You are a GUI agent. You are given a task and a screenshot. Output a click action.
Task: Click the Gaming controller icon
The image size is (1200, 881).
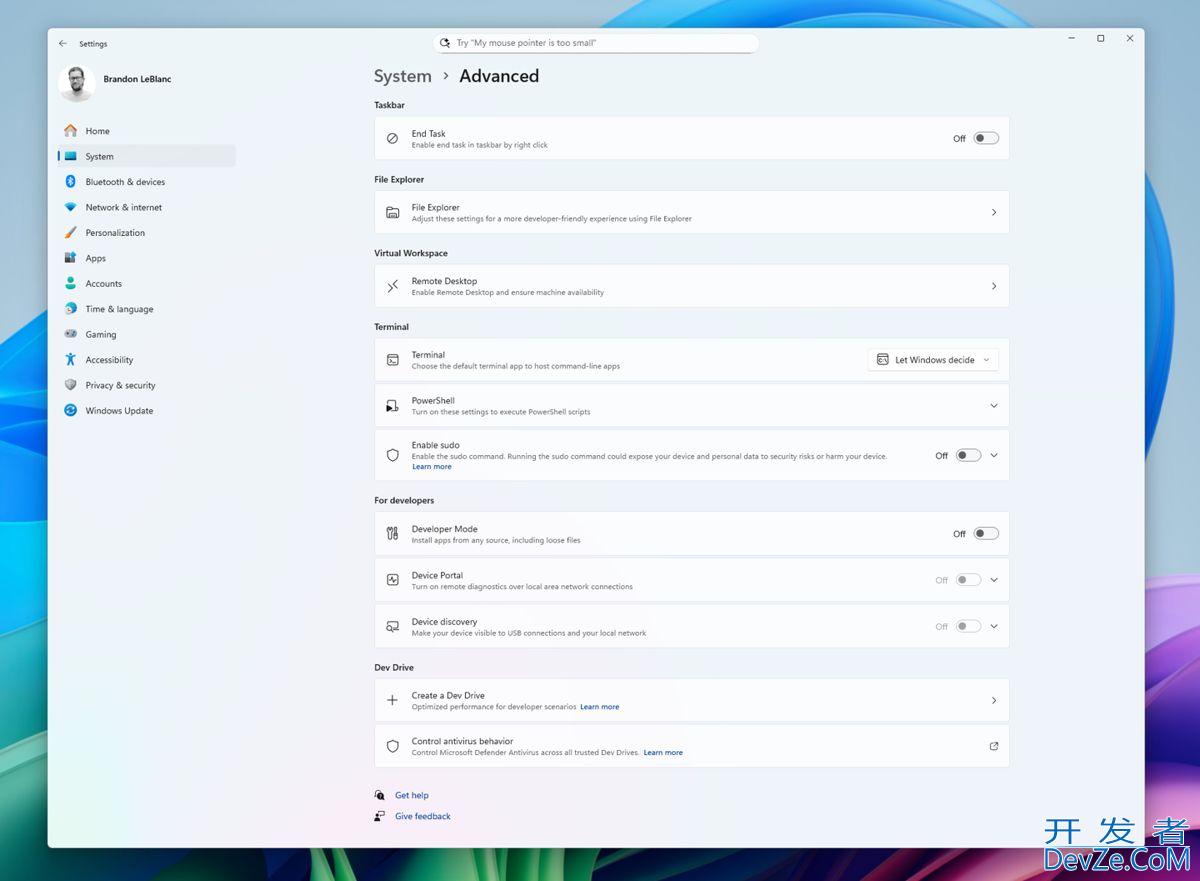(70, 334)
